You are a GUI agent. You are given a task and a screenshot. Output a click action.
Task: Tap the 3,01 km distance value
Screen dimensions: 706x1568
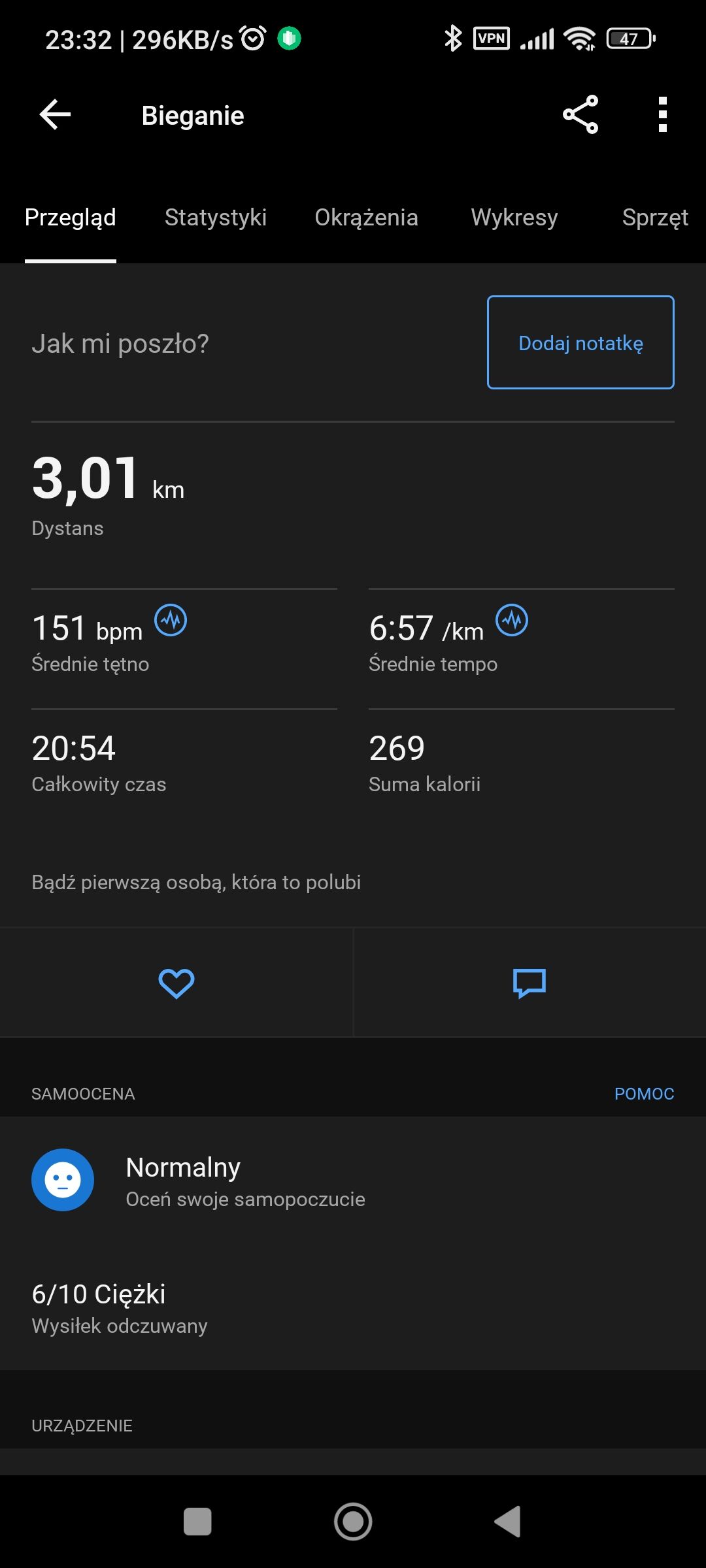coord(86,479)
